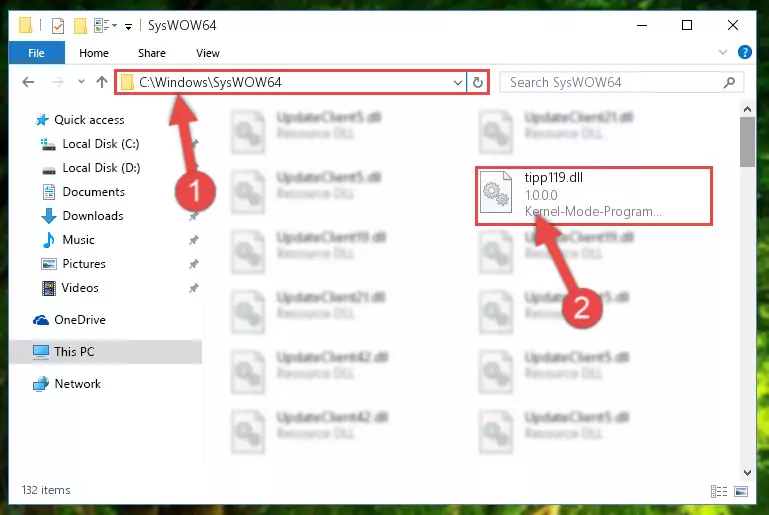Click the tipp119.dll gear file icon

pyautogui.click(x=495, y=192)
